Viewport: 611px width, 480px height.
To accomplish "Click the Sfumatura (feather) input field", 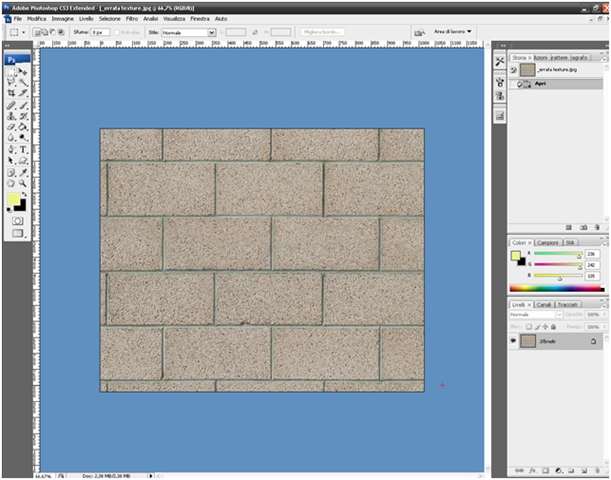I will (x=101, y=32).
